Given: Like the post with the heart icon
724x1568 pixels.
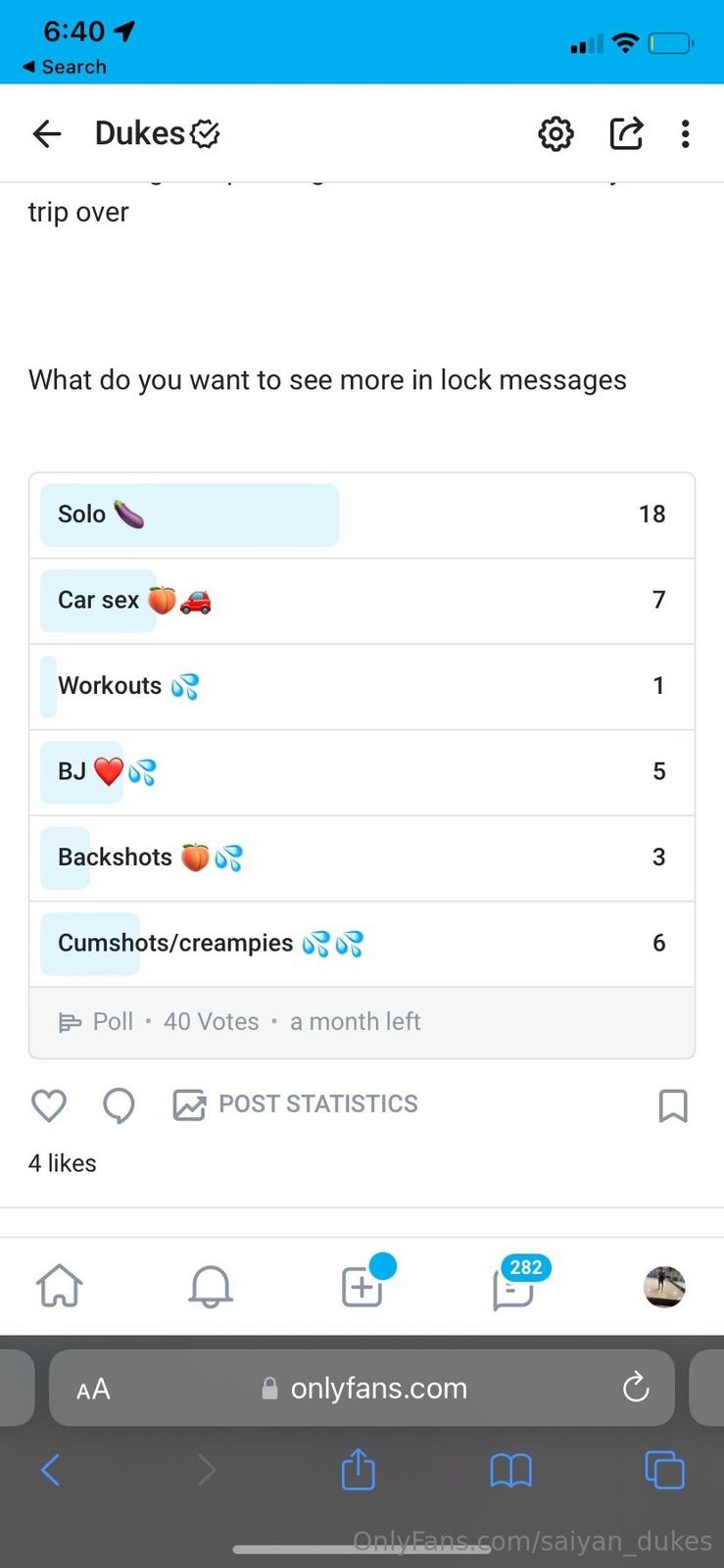Looking at the screenshot, I should click(49, 1105).
